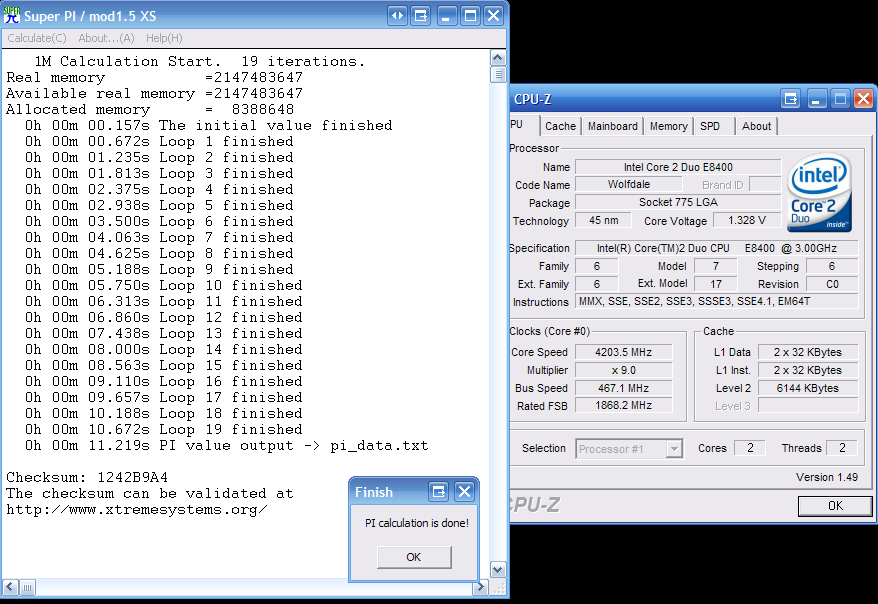Open the About tab in CPU-Z

tap(756, 127)
